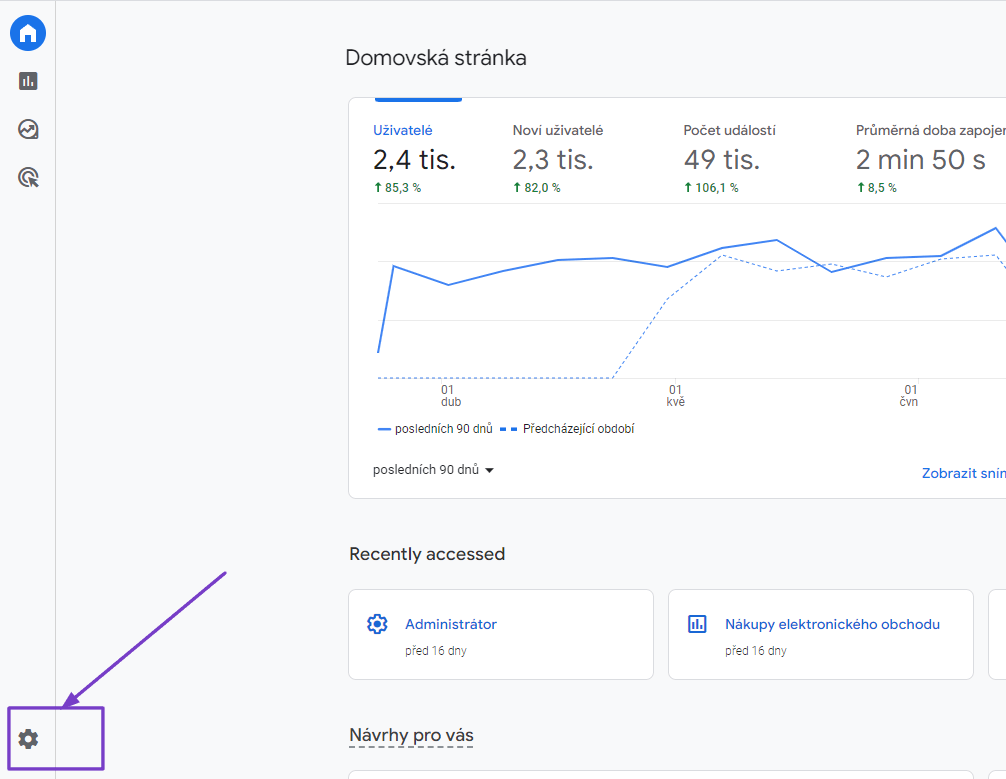1006x779 pixels.
Task: Open the Home icon in the sidebar
Action: click(28, 33)
